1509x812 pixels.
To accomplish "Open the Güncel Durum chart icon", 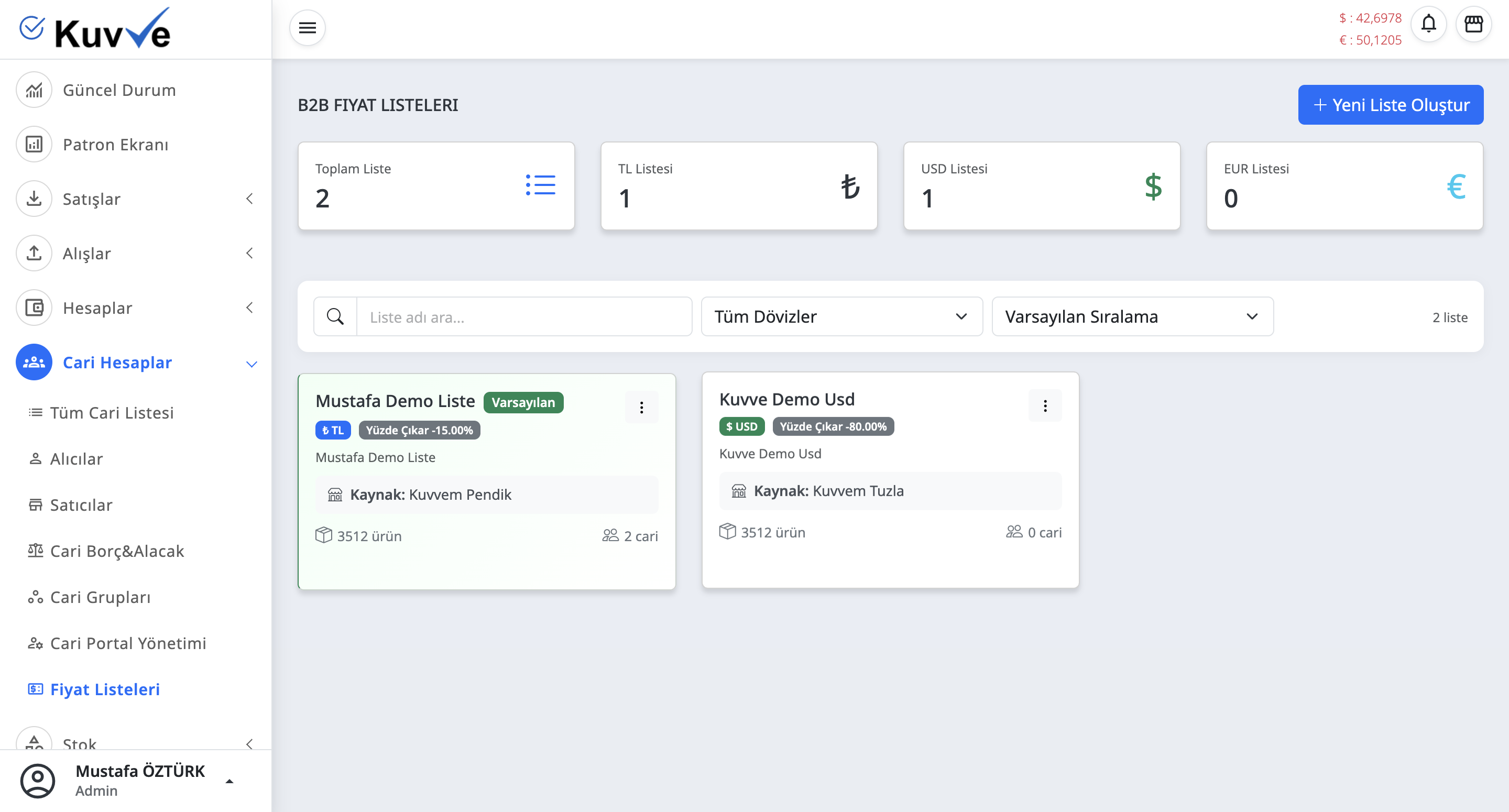I will click(34, 90).
